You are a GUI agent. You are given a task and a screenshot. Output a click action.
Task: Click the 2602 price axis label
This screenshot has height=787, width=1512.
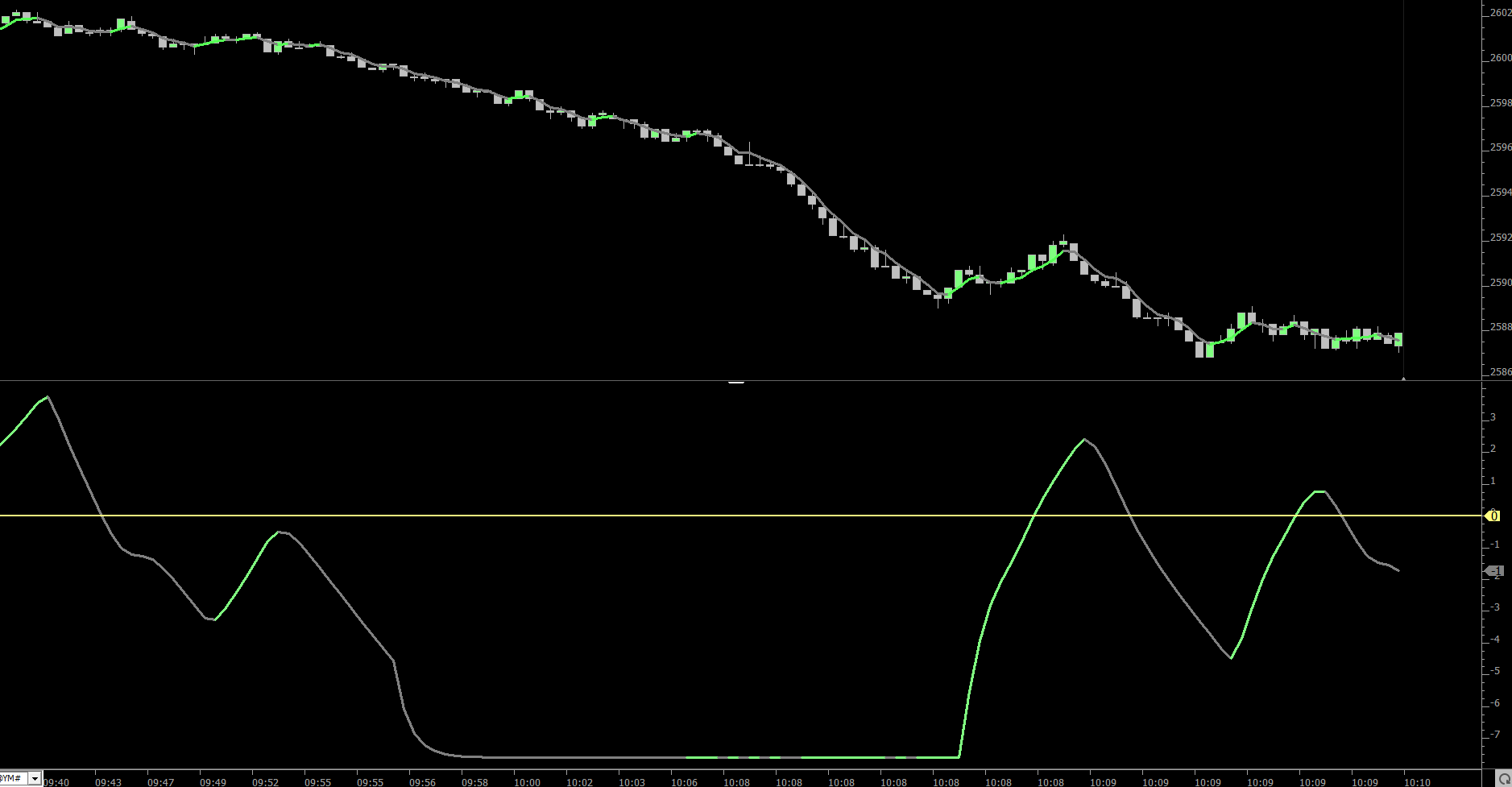1500,13
